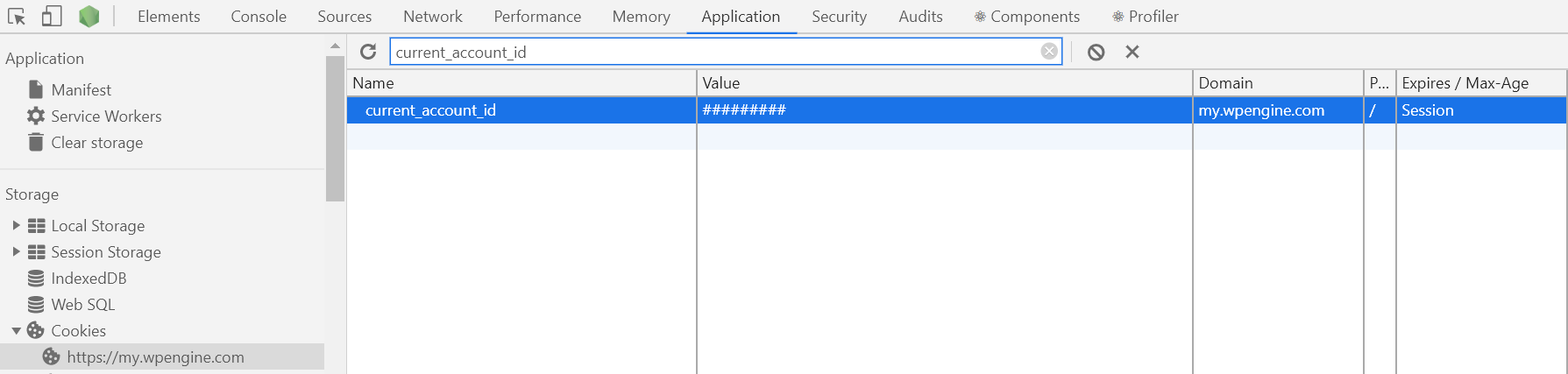The height and width of the screenshot is (374, 1568).
Task: Click the sidebar vertical scrollbar
Action: coord(335,129)
